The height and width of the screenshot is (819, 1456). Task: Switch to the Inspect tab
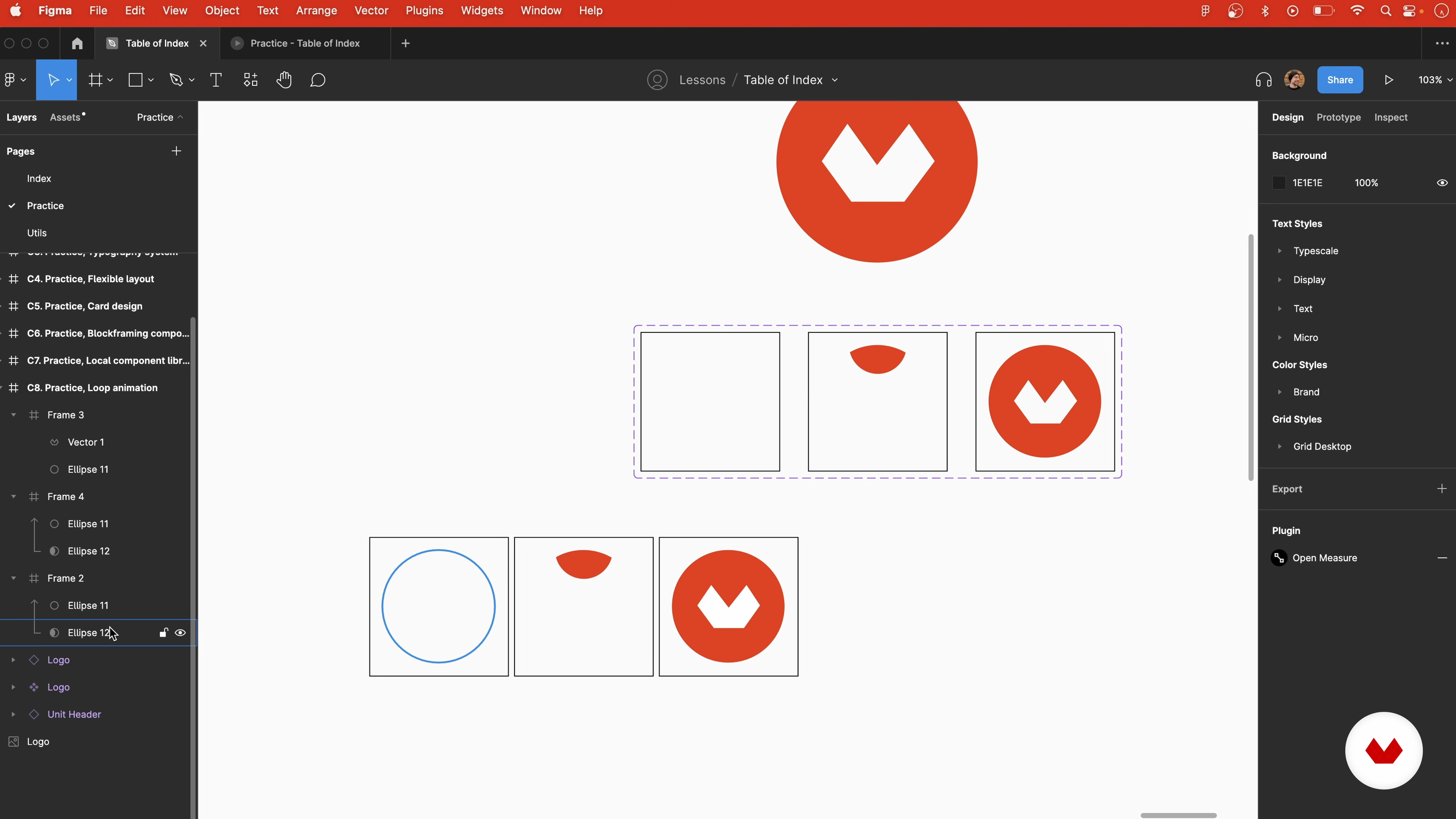tap(1390, 117)
